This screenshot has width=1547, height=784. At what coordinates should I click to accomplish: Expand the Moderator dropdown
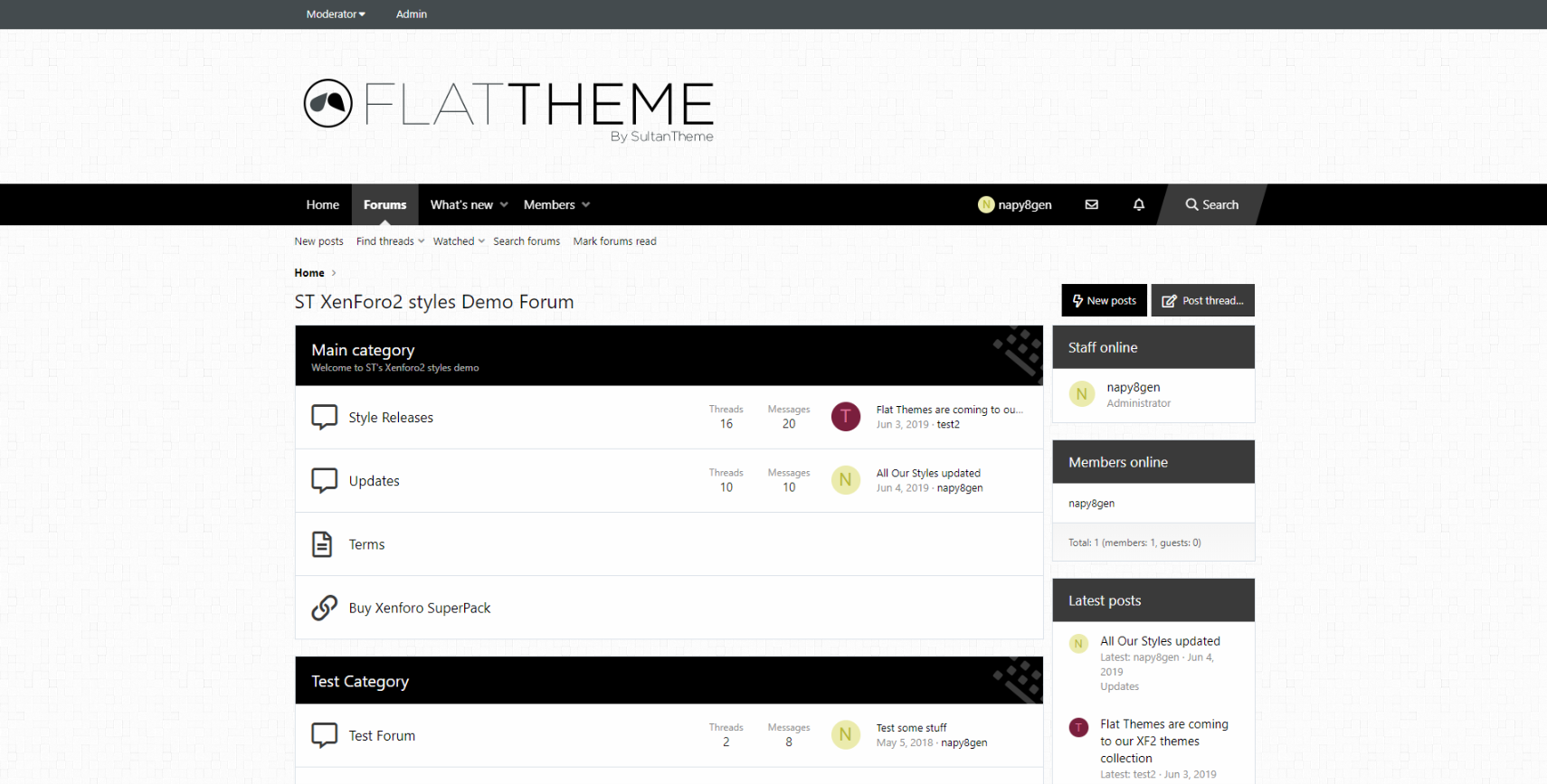[x=336, y=14]
